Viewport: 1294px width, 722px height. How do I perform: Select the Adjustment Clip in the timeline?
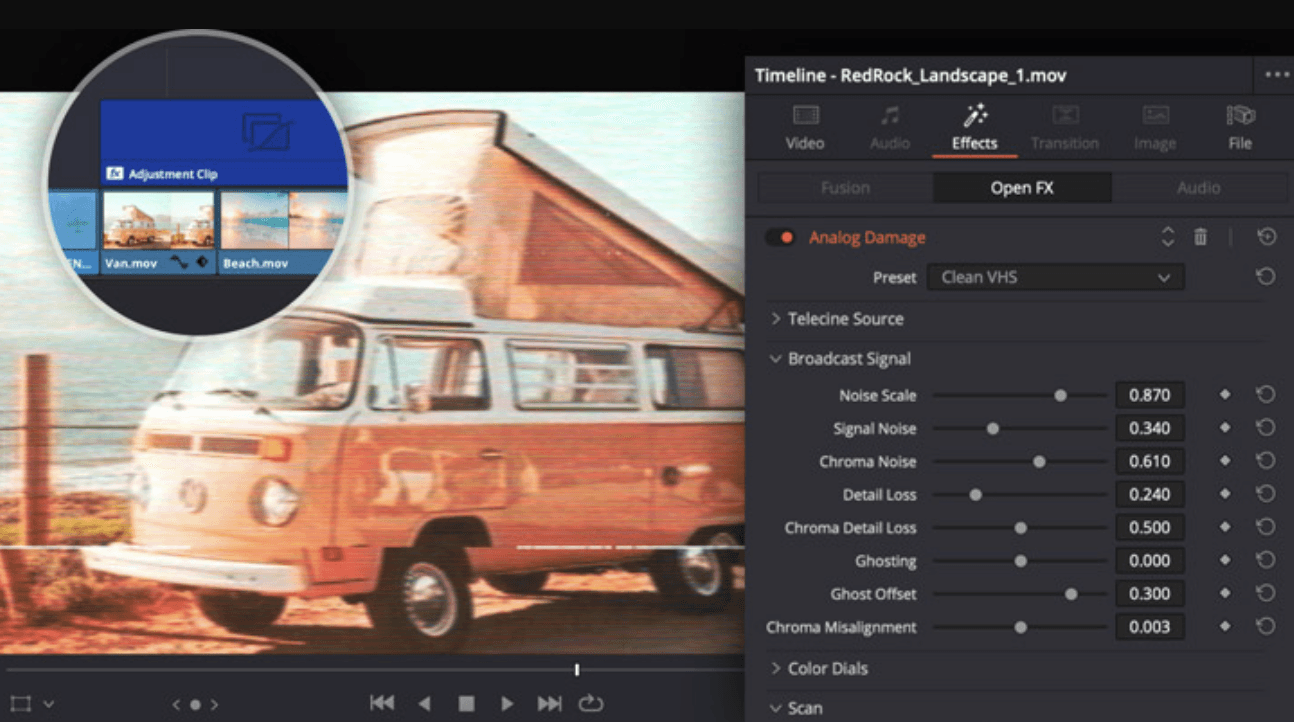pos(224,143)
